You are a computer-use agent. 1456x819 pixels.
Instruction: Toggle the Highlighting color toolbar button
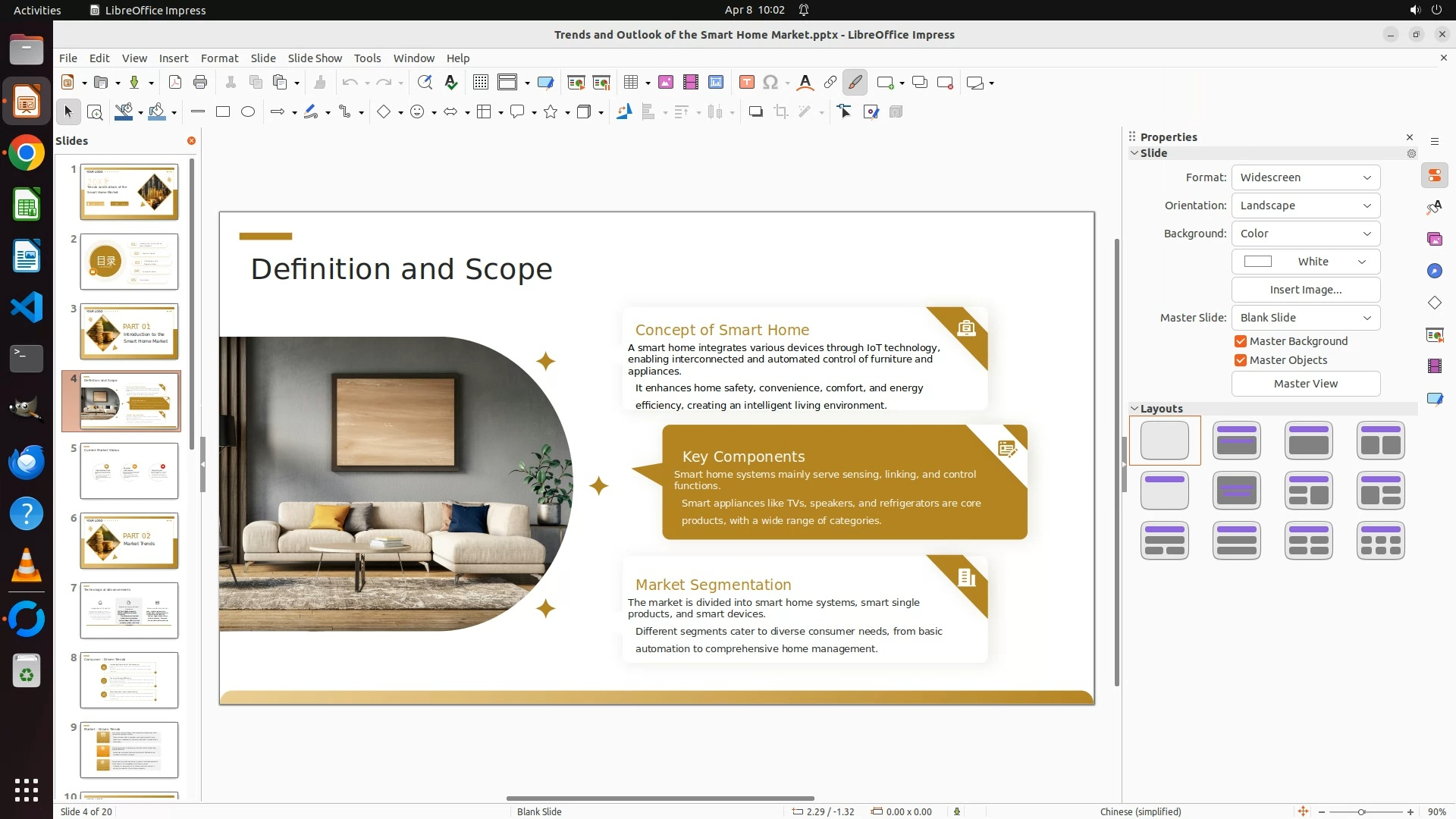click(855, 83)
